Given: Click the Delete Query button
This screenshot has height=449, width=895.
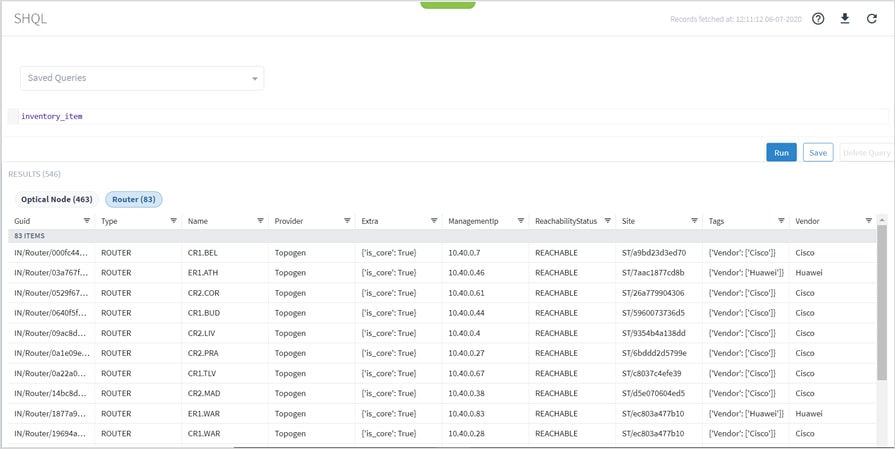Looking at the screenshot, I should 866,152.
